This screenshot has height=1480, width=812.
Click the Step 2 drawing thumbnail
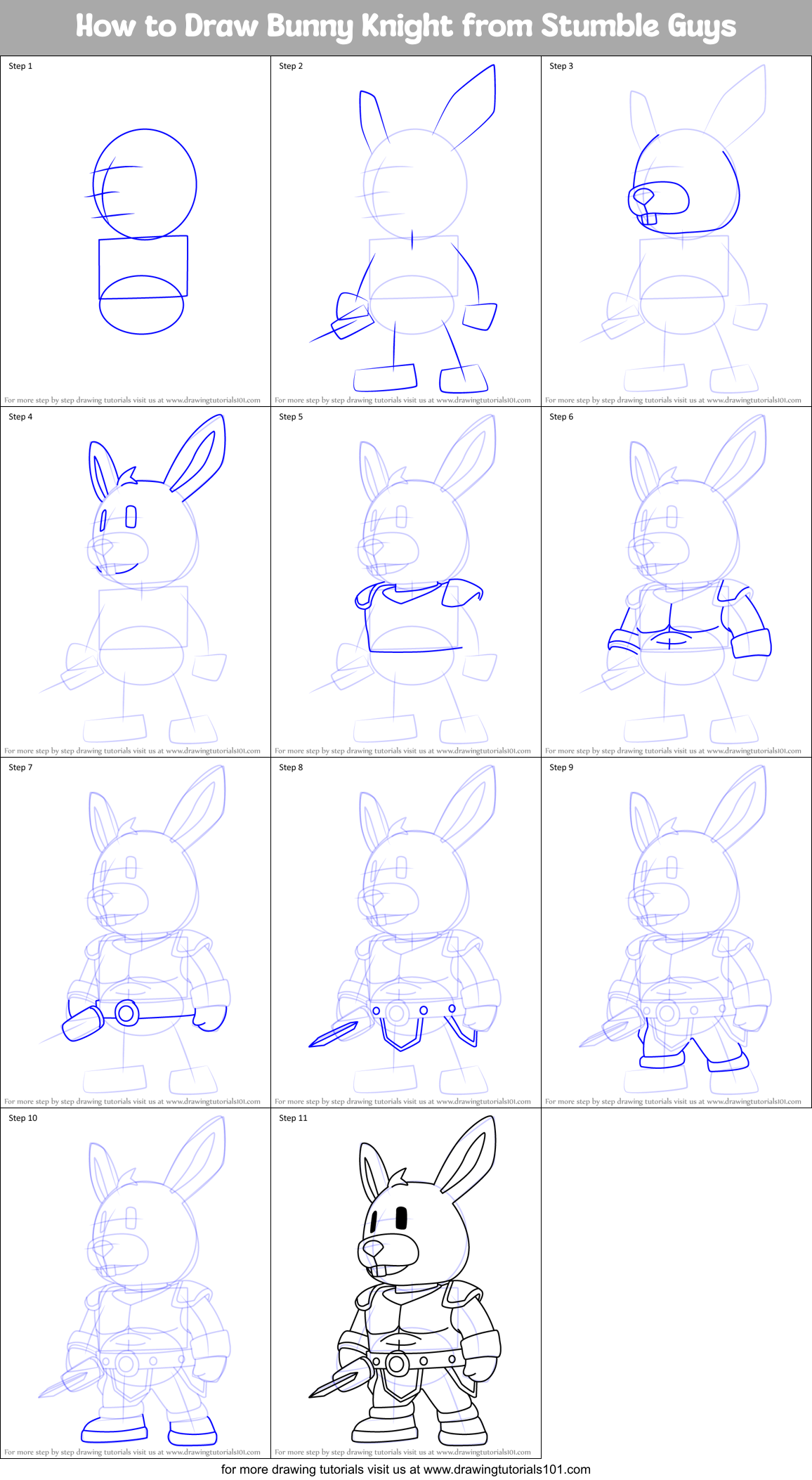point(406,231)
